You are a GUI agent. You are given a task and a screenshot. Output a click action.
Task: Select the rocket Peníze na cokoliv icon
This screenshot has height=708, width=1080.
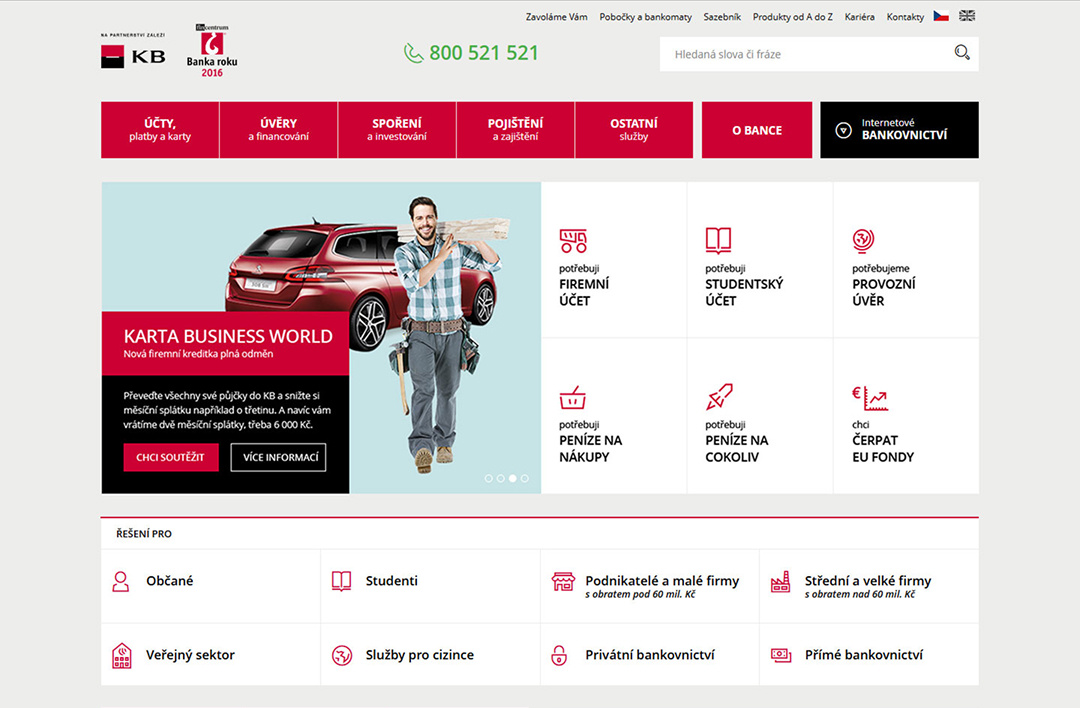coord(719,397)
